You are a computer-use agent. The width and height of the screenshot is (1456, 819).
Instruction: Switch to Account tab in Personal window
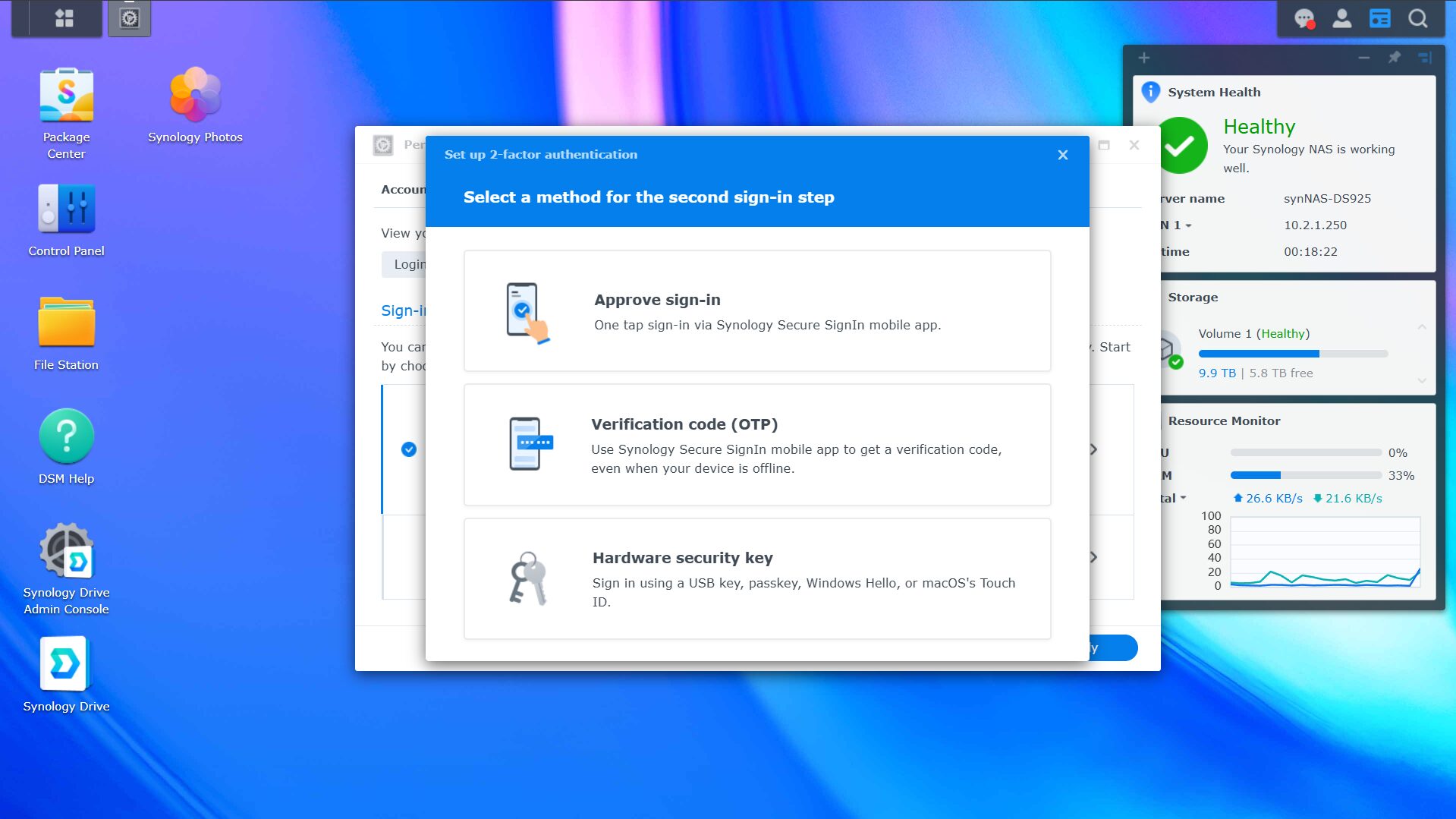click(x=403, y=190)
